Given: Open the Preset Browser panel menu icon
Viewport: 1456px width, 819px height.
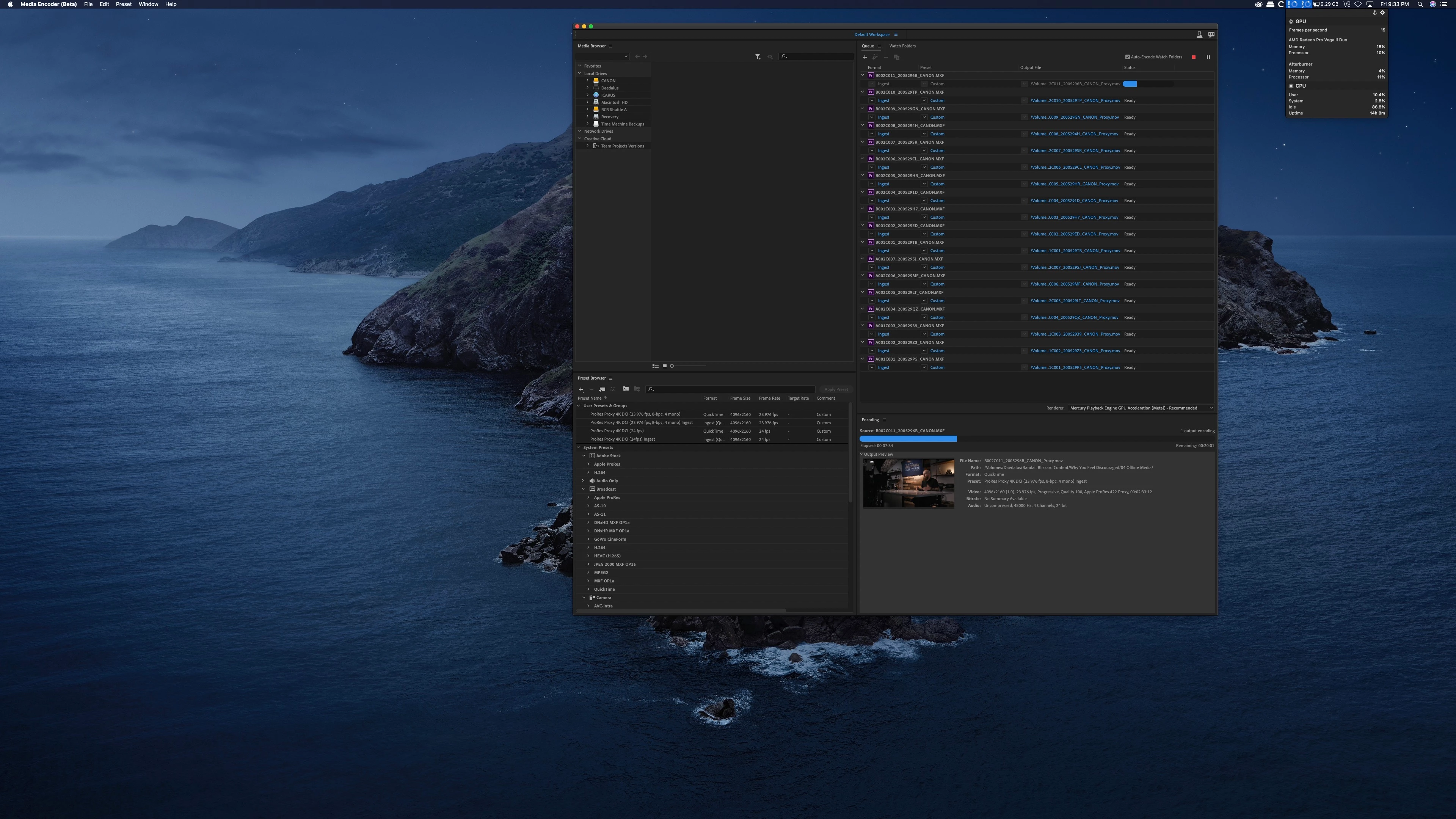Looking at the screenshot, I should [x=610, y=378].
